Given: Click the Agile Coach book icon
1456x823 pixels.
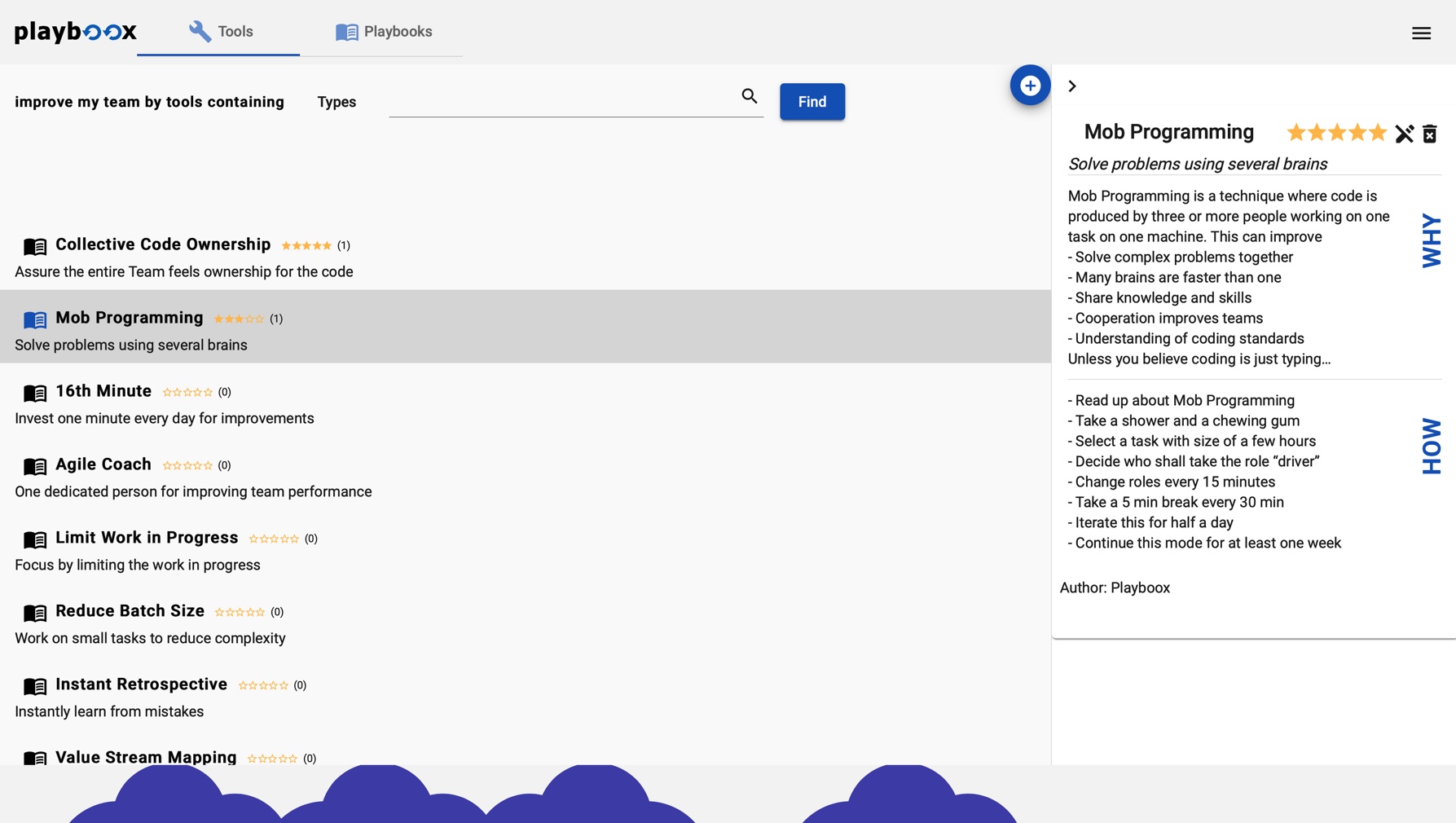Looking at the screenshot, I should [x=35, y=466].
